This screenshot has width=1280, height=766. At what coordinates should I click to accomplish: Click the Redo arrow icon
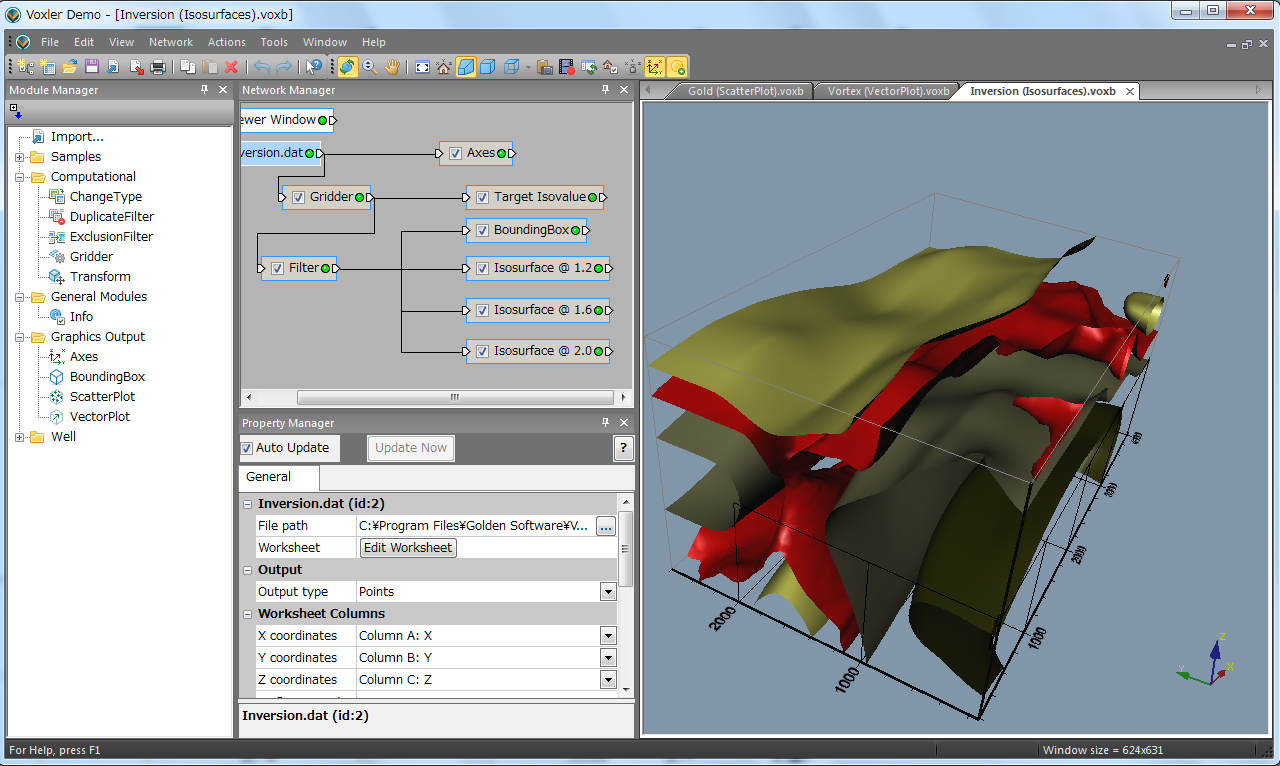tap(284, 67)
